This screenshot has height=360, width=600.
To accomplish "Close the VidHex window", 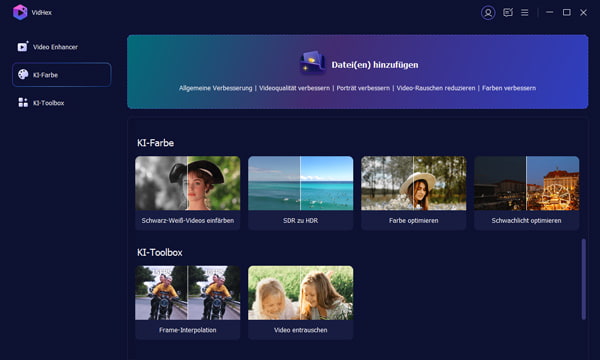I will pyautogui.click(x=584, y=13).
